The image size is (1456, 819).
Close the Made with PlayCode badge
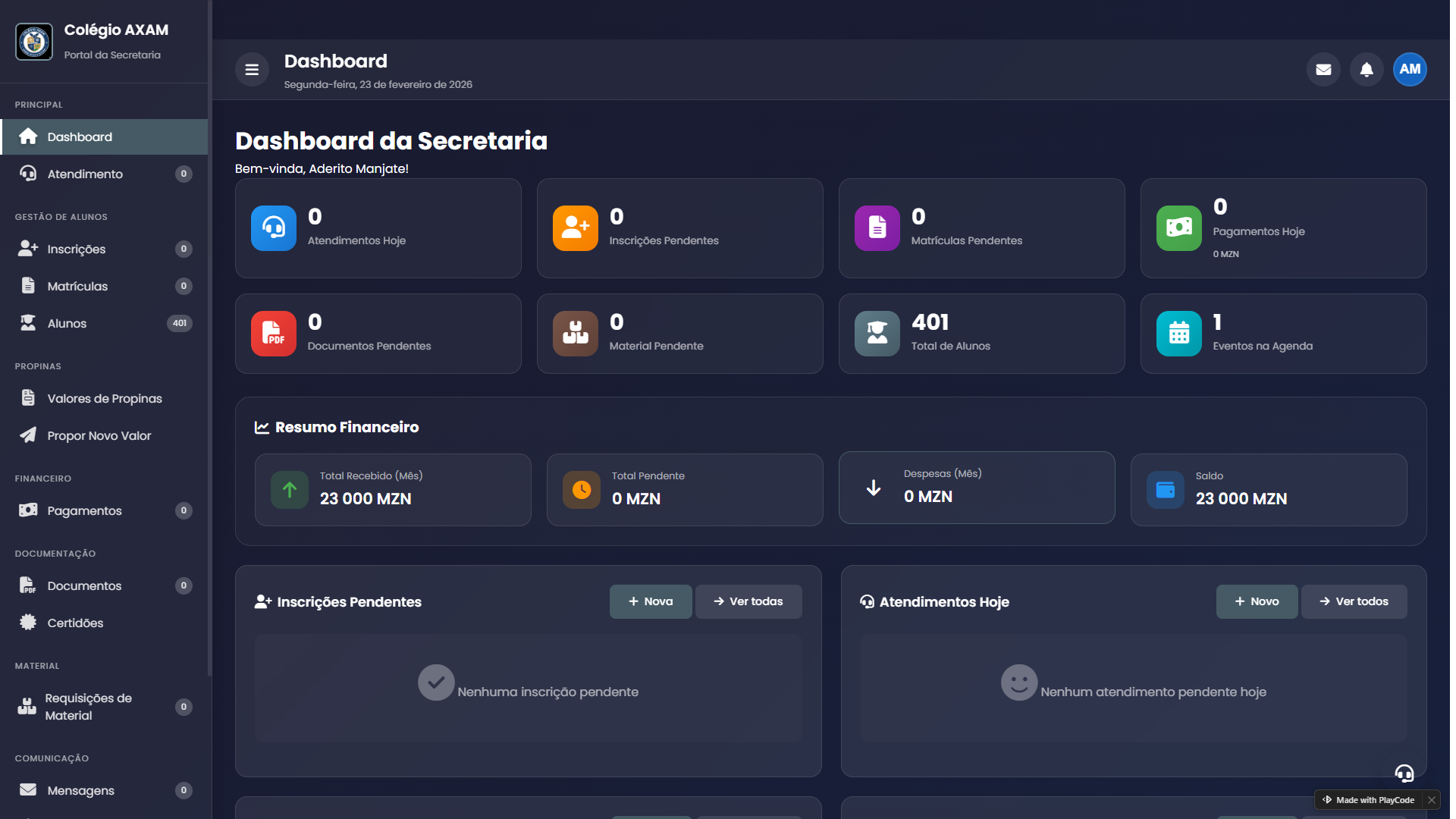pos(1431,800)
